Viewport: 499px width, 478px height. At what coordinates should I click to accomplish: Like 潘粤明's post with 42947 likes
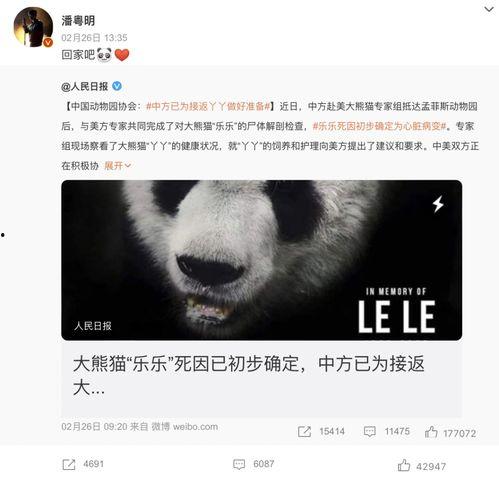tap(422, 466)
